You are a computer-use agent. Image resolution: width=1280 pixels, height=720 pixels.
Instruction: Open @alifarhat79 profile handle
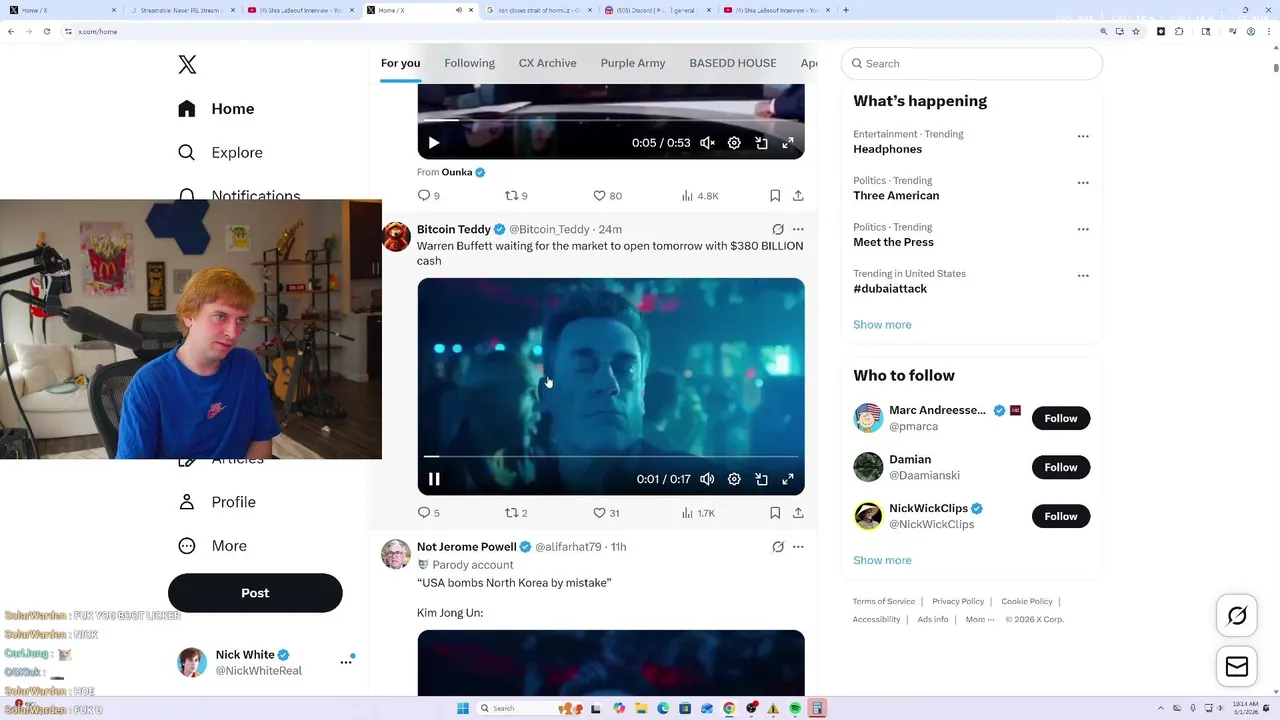click(568, 547)
